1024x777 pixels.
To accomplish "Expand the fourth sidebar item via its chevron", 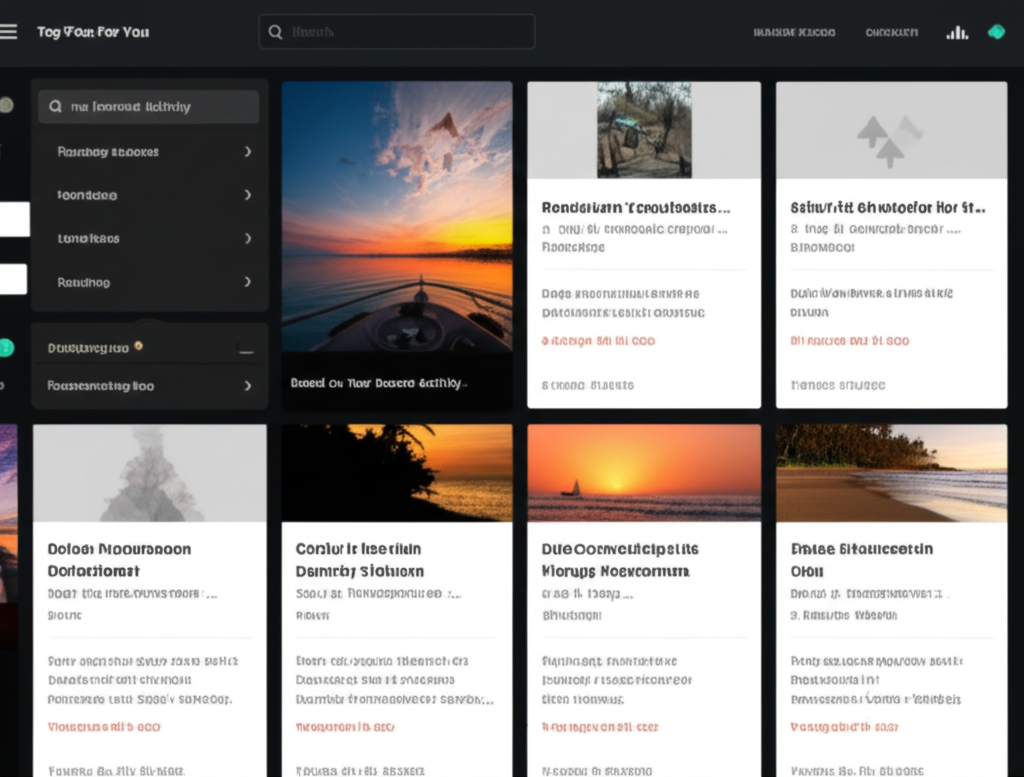I will pos(247,283).
